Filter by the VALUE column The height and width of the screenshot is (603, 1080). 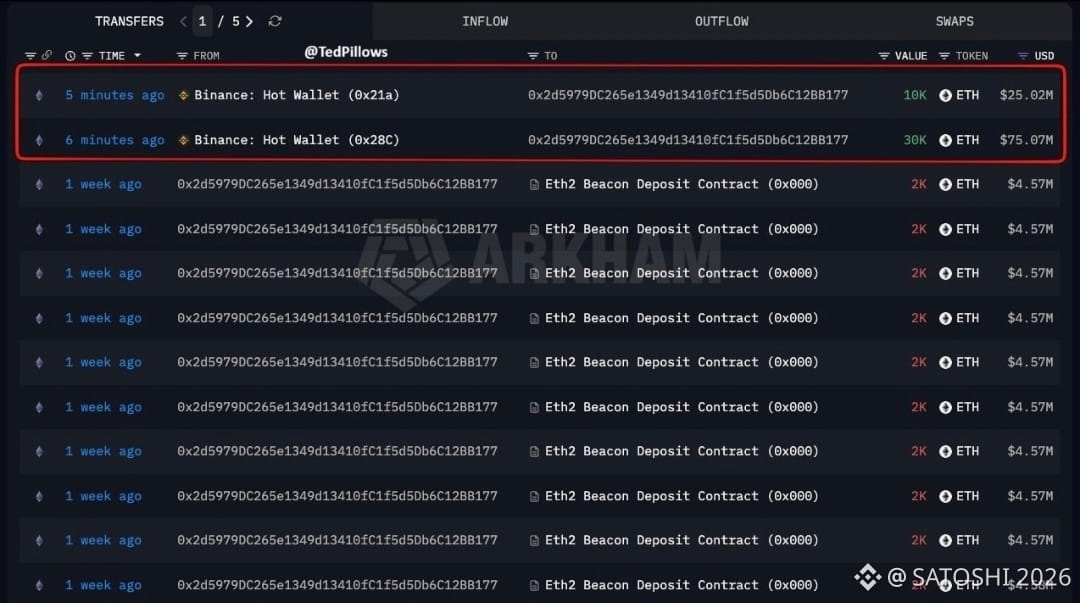(884, 56)
